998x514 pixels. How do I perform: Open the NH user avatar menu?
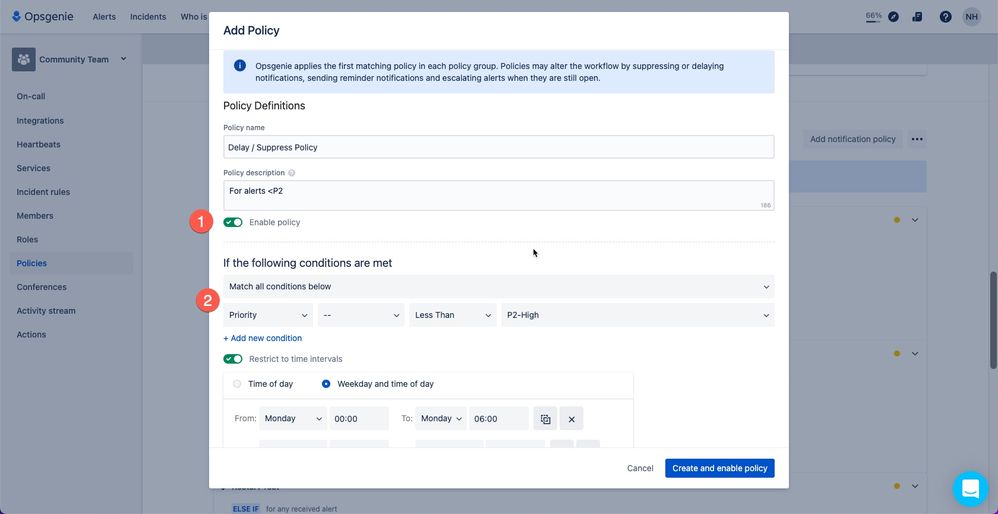pos(972,17)
